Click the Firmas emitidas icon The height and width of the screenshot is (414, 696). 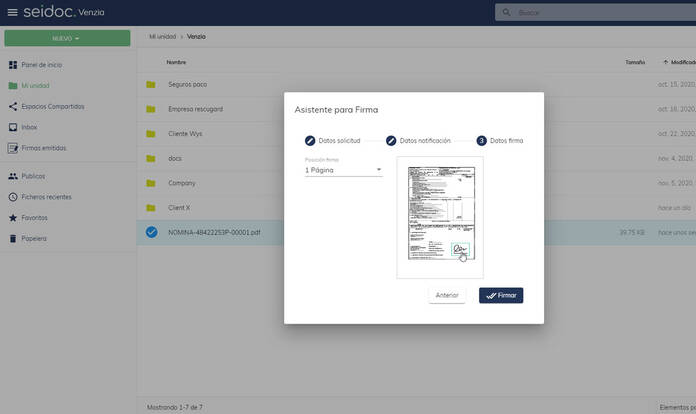click(13, 148)
